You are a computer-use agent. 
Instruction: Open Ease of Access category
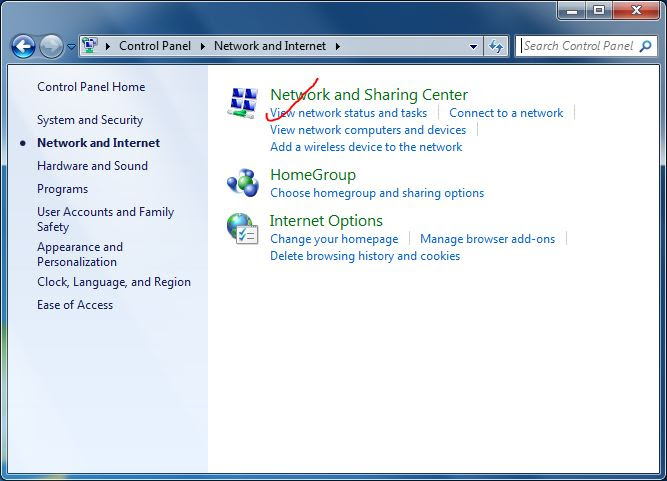[75, 305]
